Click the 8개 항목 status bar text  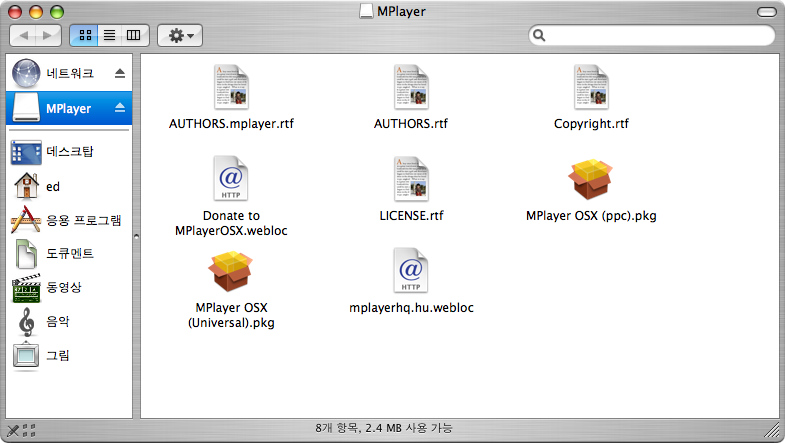383,428
